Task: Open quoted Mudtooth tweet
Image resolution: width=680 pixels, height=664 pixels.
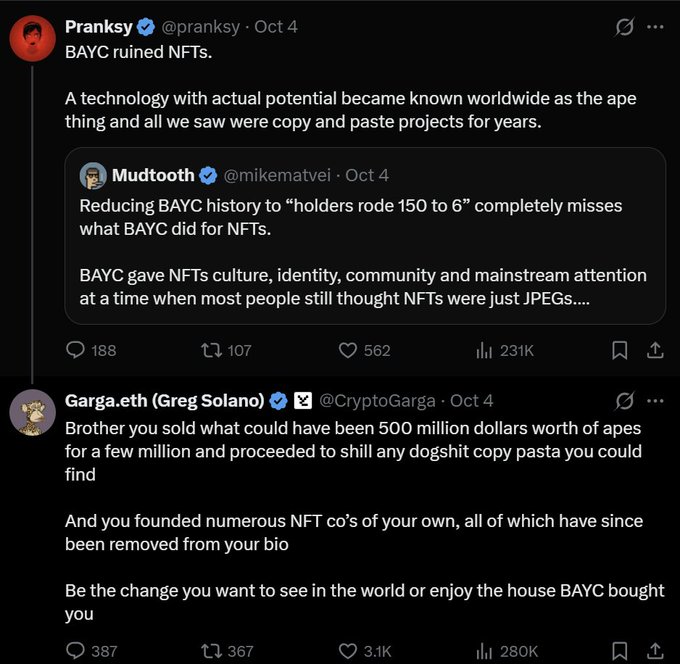Action: (x=365, y=236)
